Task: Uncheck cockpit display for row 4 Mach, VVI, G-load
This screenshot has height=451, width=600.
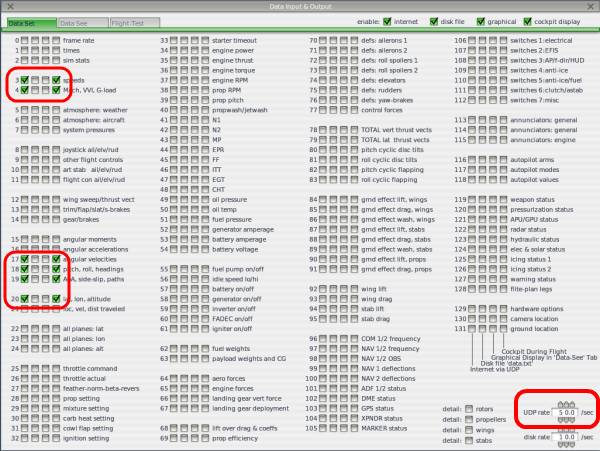Action: [x=56, y=89]
